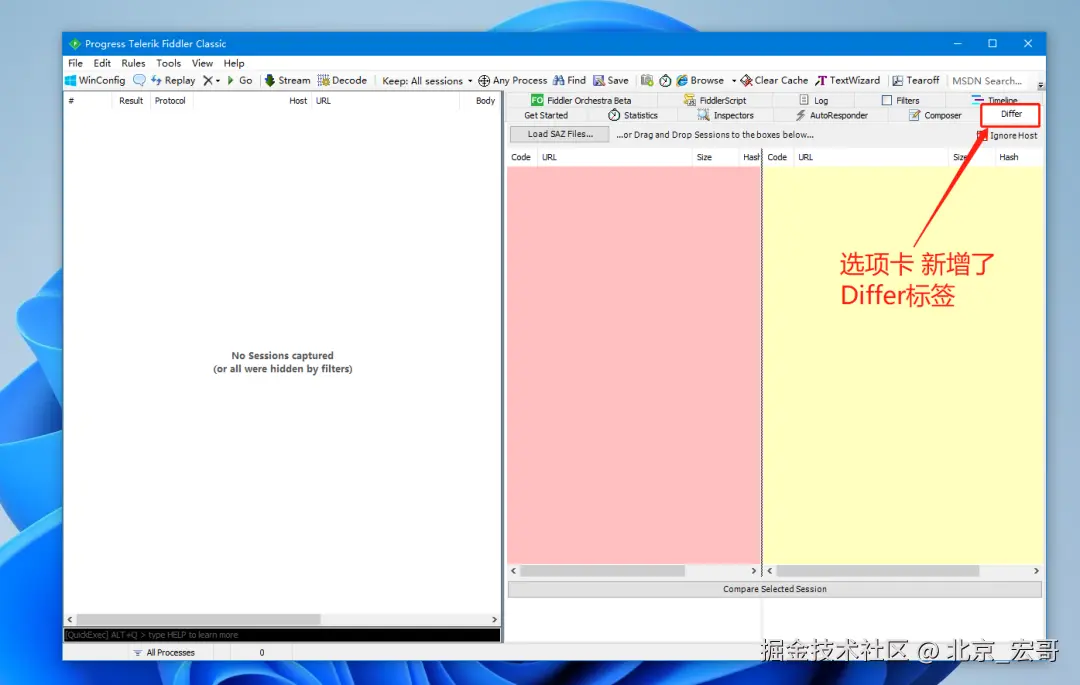Open the Filters tab

(x=900, y=101)
